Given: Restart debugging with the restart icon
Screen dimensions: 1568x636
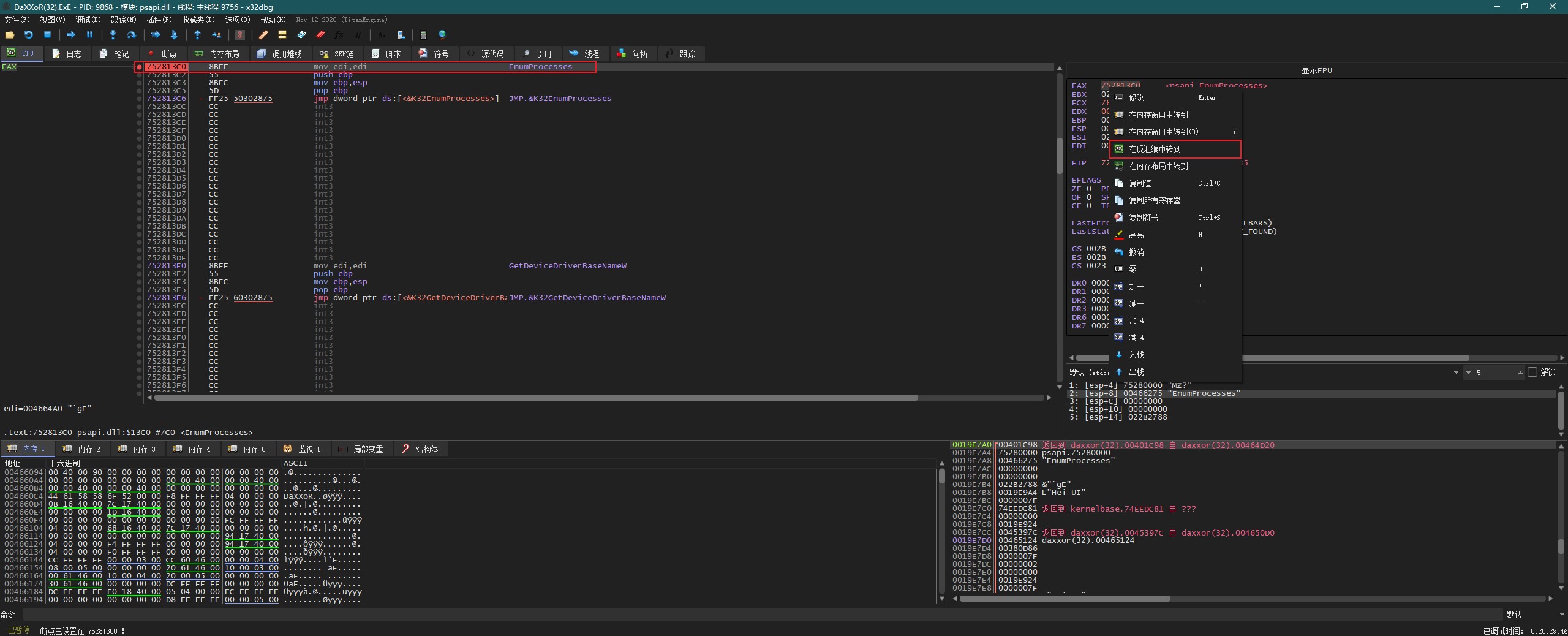Looking at the screenshot, I should [28, 35].
